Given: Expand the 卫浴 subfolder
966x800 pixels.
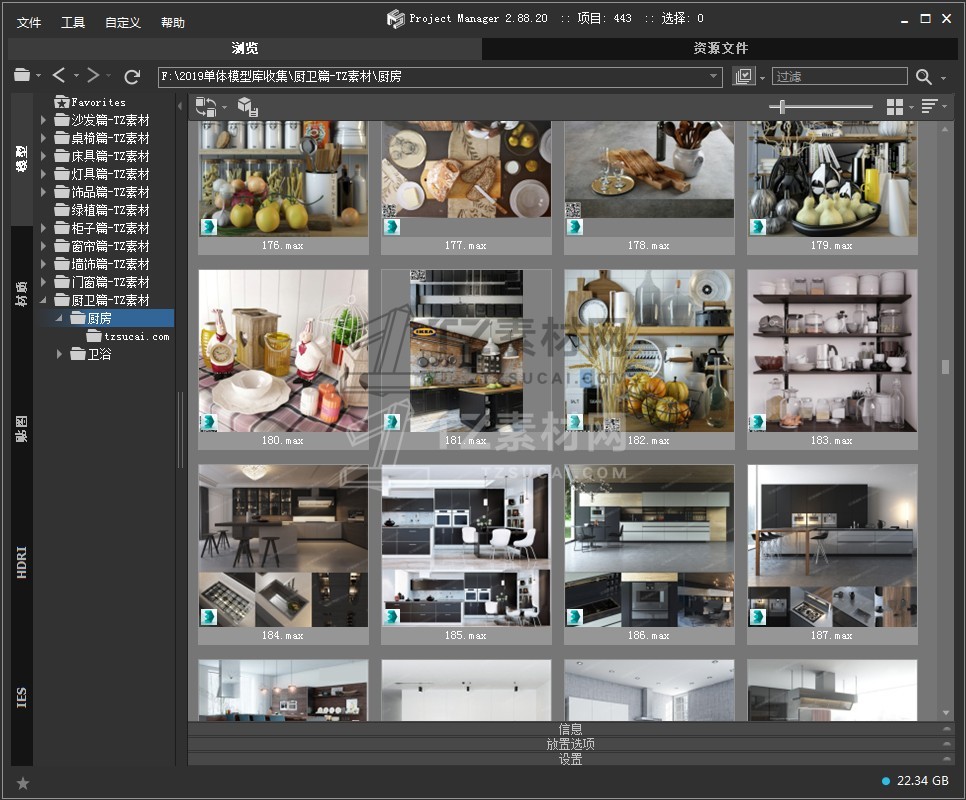Looking at the screenshot, I should tap(60, 354).
